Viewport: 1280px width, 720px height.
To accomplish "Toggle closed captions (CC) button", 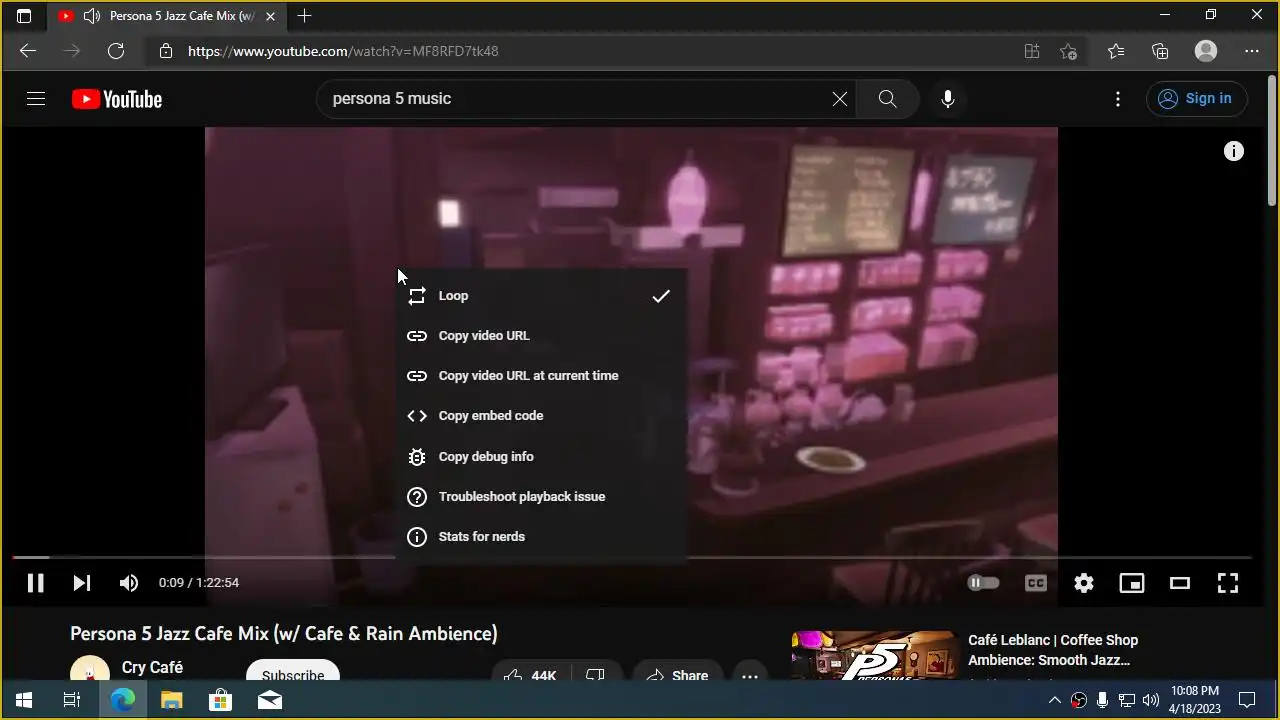I will point(1036,583).
